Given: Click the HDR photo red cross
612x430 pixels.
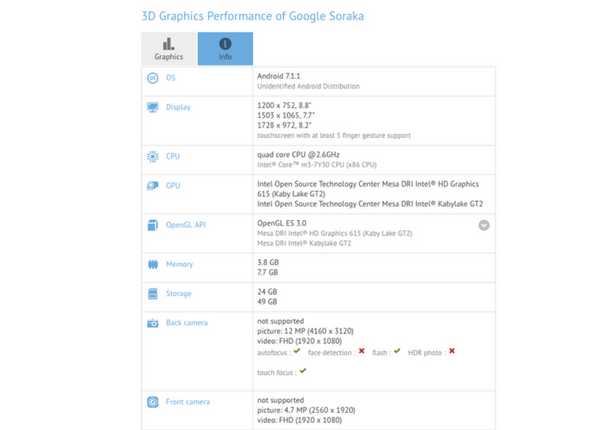Looking at the screenshot, I should [452, 351].
